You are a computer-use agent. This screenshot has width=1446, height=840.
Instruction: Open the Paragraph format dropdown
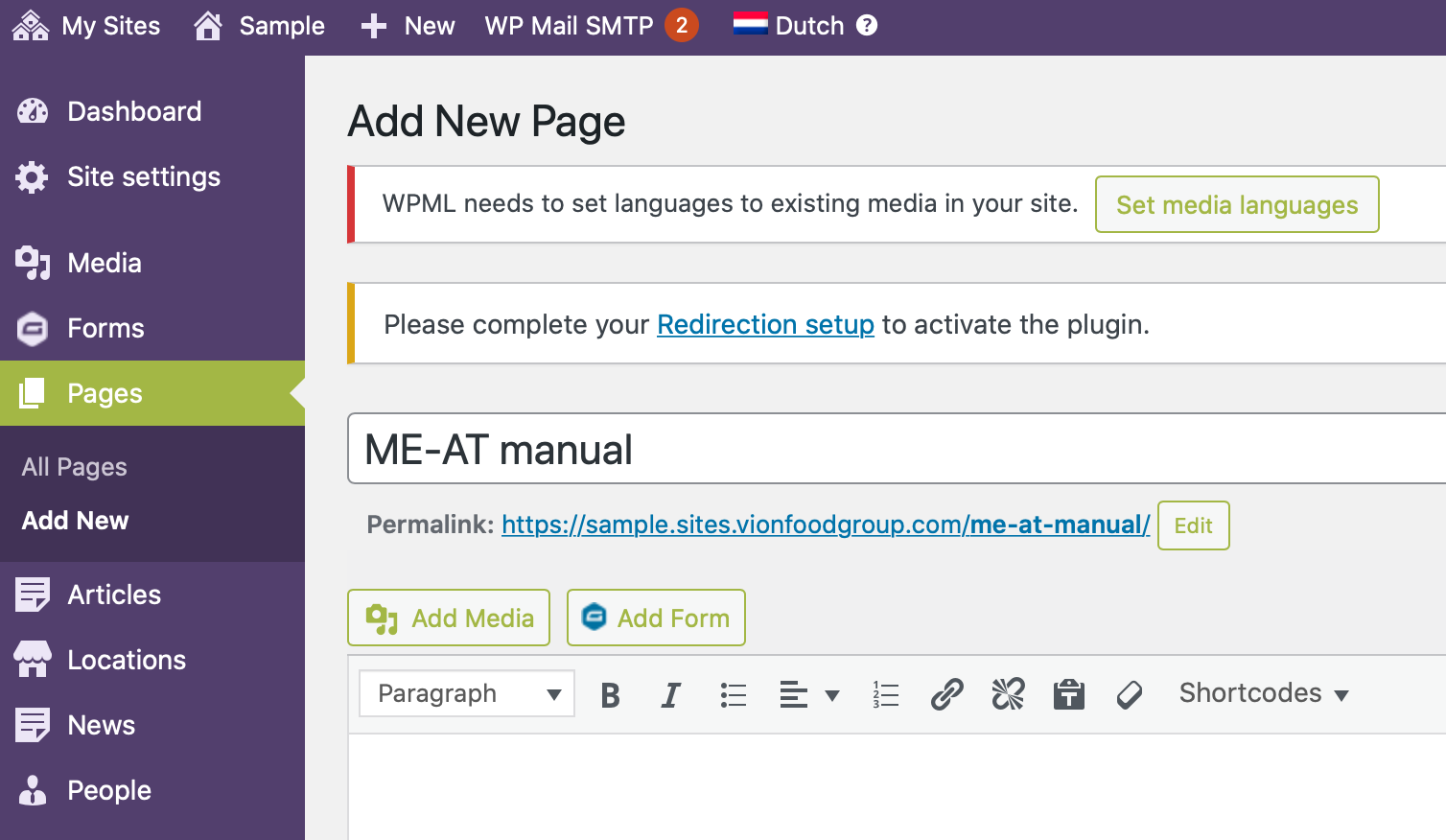coord(467,693)
